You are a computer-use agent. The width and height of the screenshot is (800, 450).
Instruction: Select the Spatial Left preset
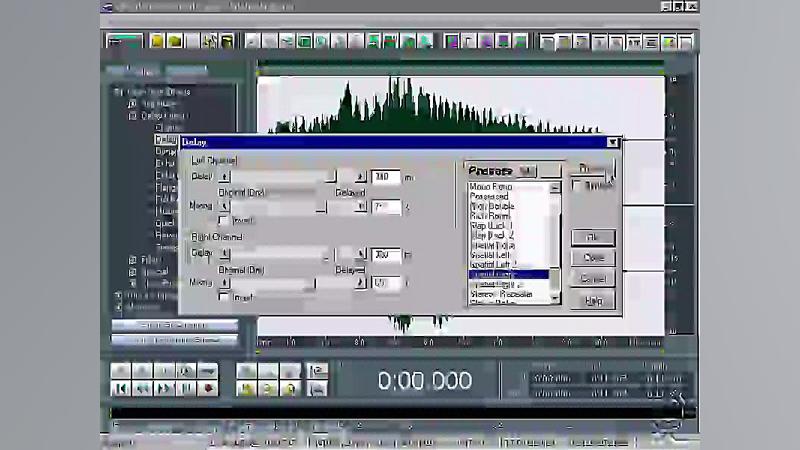click(x=489, y=255)
